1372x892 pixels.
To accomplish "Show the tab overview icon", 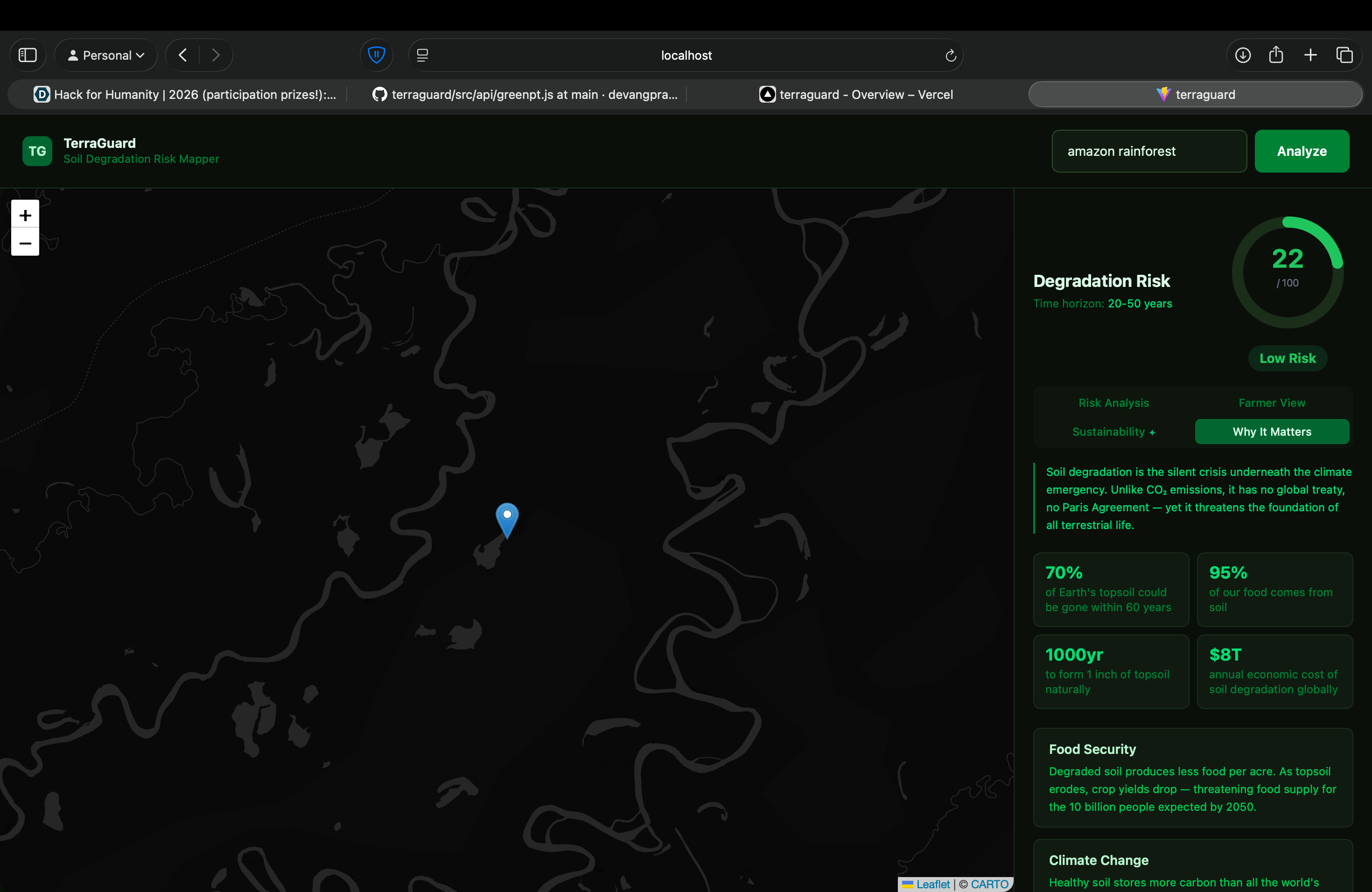I will tap(1344, 56).
